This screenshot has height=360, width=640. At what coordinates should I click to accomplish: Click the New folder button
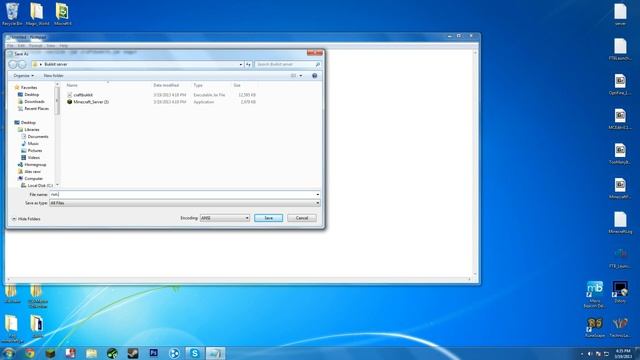pos(53,76)
